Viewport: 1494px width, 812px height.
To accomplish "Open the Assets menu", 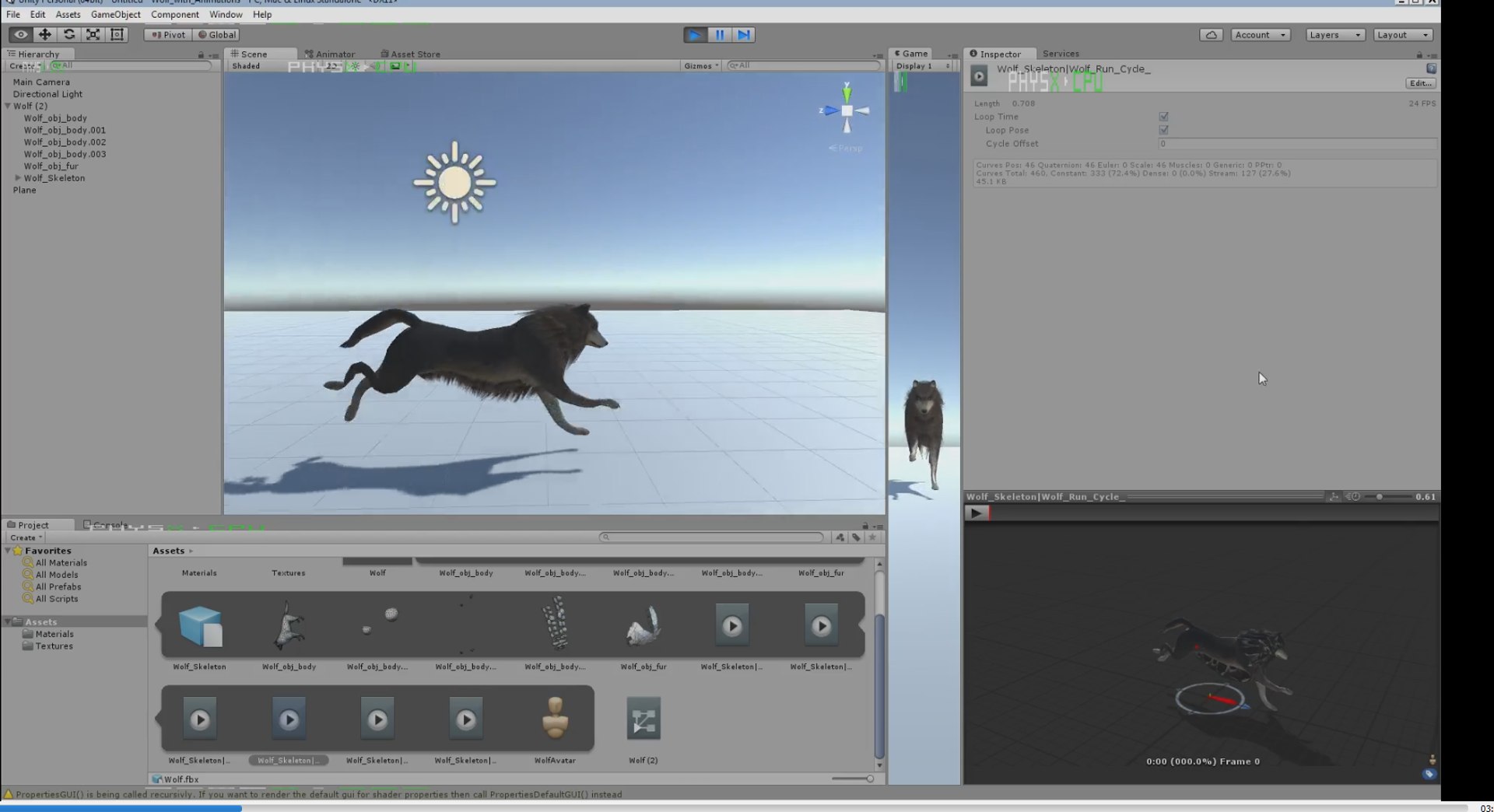I will [68, 14].
